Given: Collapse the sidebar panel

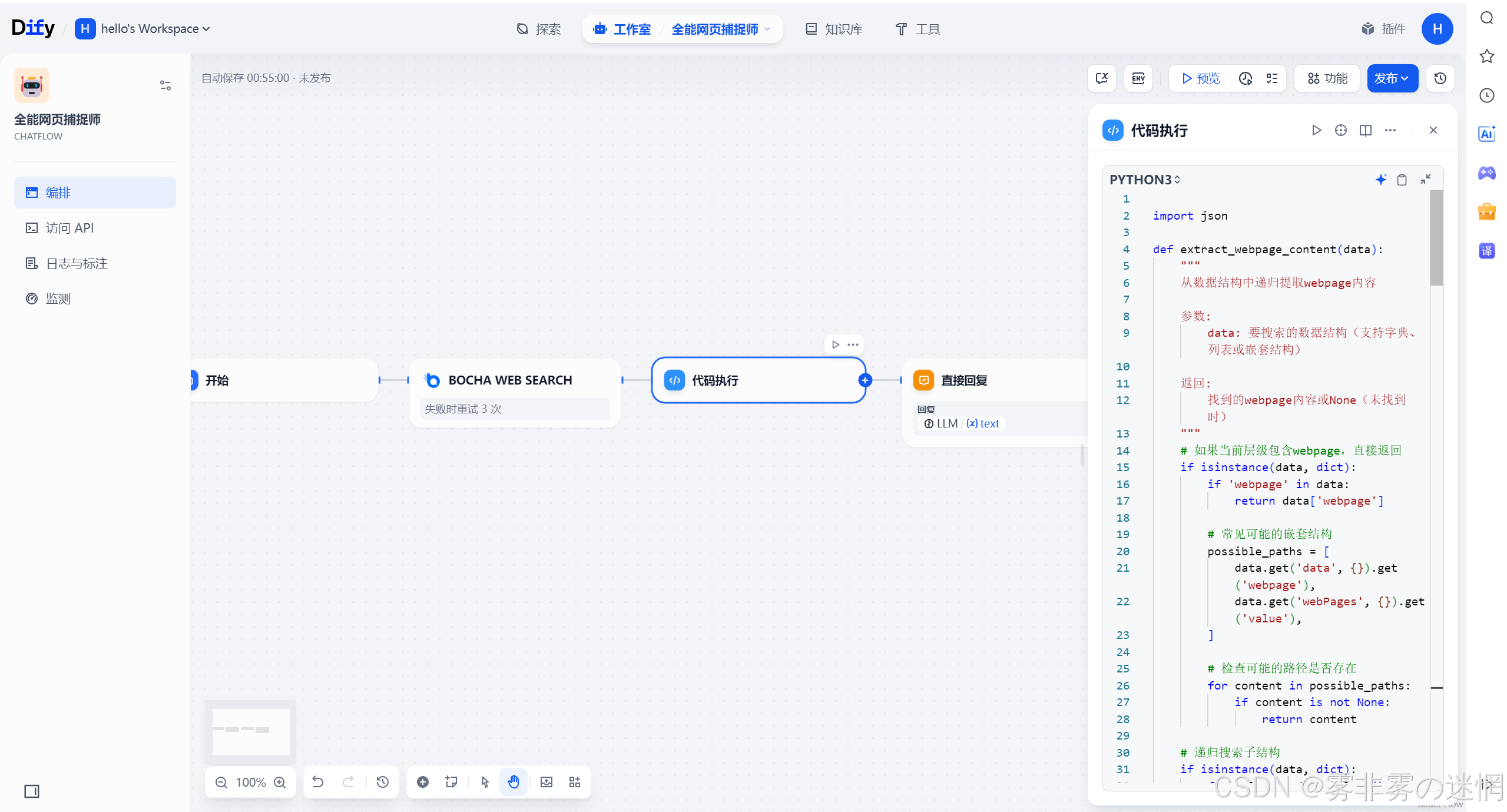Looking at the screenshot, I should [32, 791].
